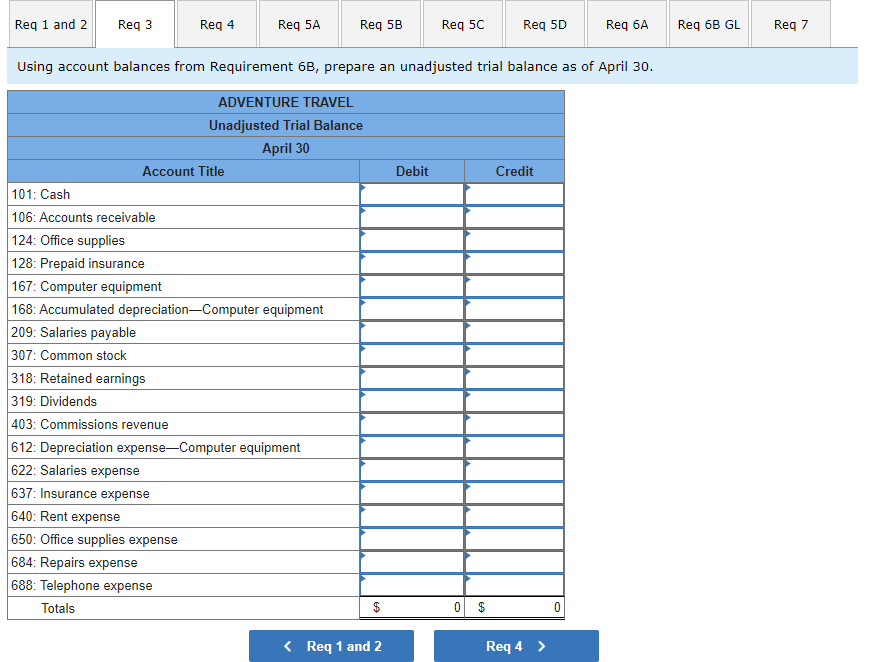Click the '319: Dividends' account label

click(54, 402)
